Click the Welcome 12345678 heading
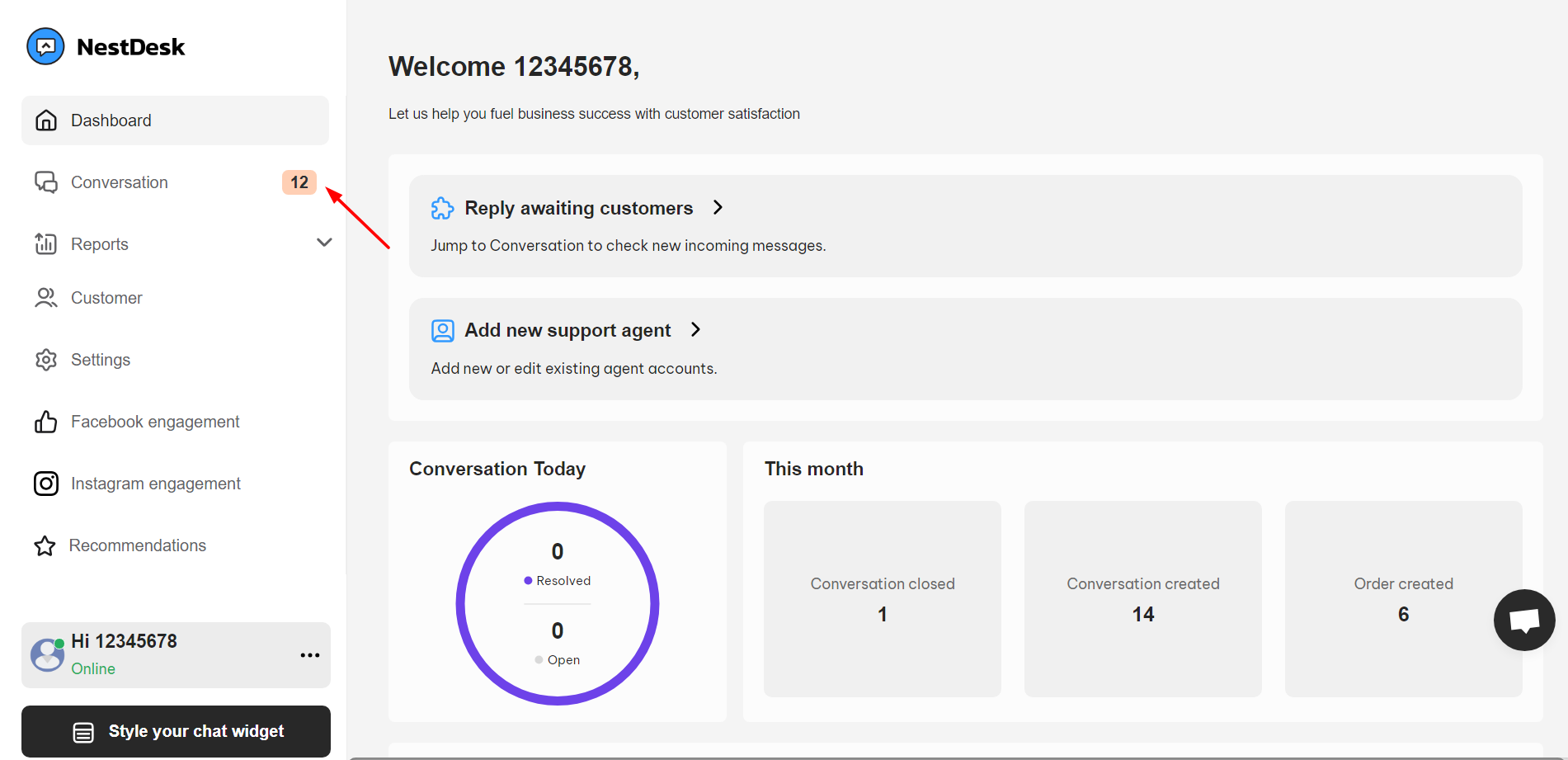This screenshot has height=760, width=1568. pos(514,66)
